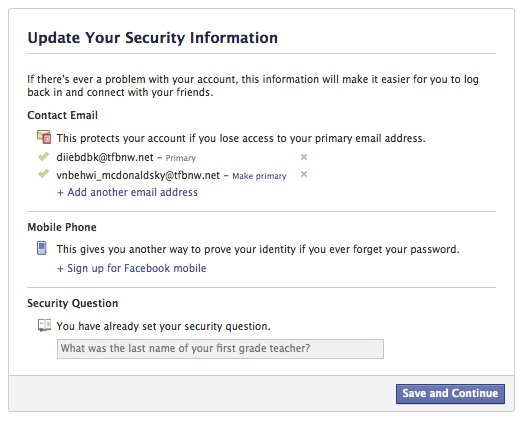Sign up for Facebook mobile

click(132, 268)
